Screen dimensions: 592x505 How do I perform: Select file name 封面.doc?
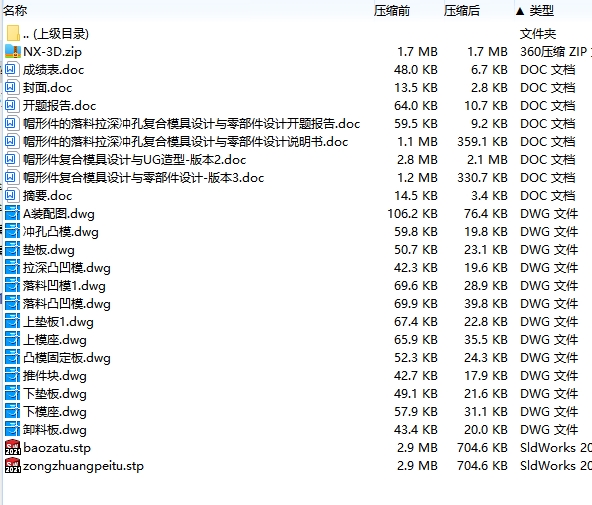click(x=48, y=88)
